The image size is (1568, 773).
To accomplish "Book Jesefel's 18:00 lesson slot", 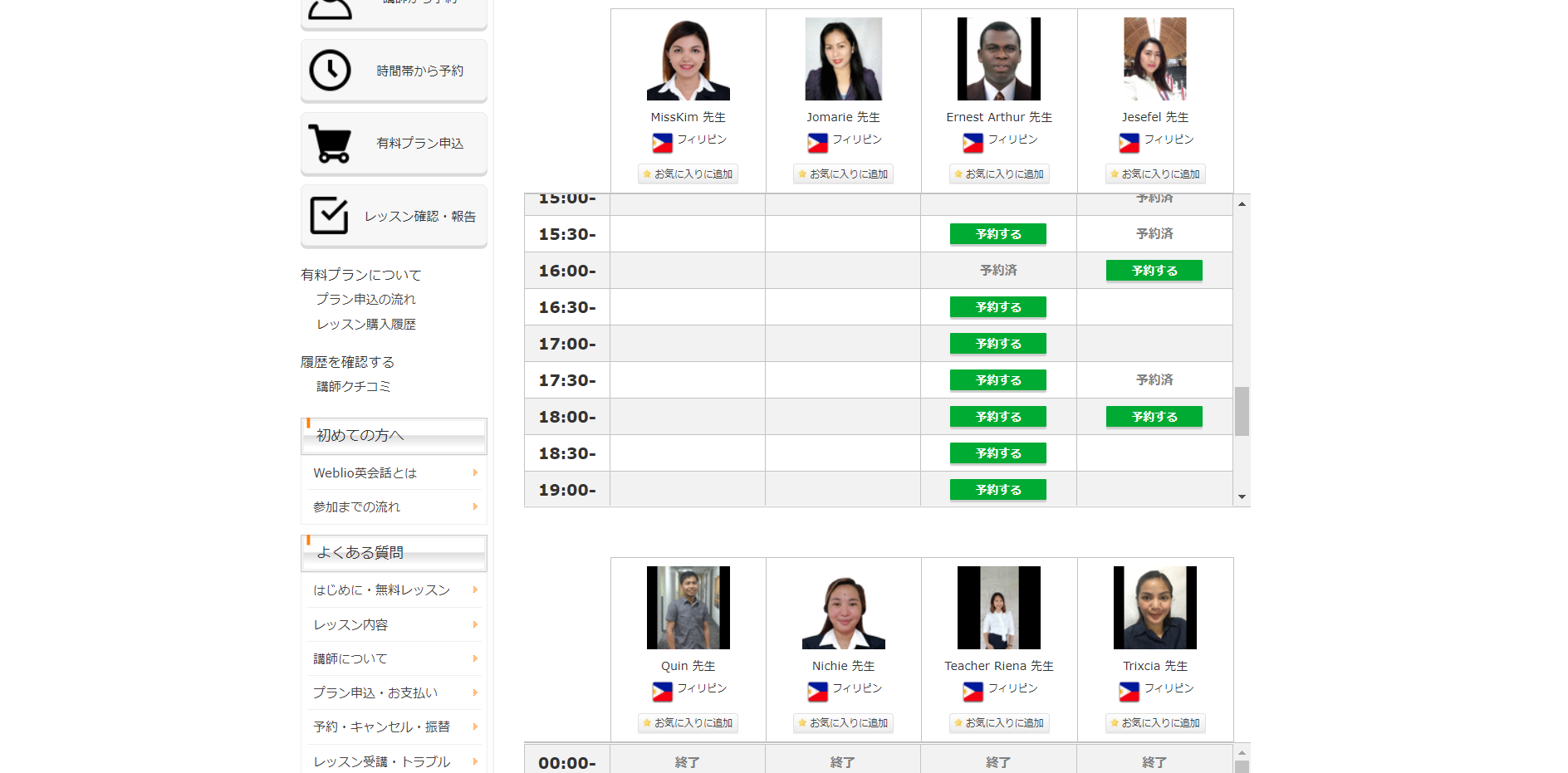I will (1154, 417).
